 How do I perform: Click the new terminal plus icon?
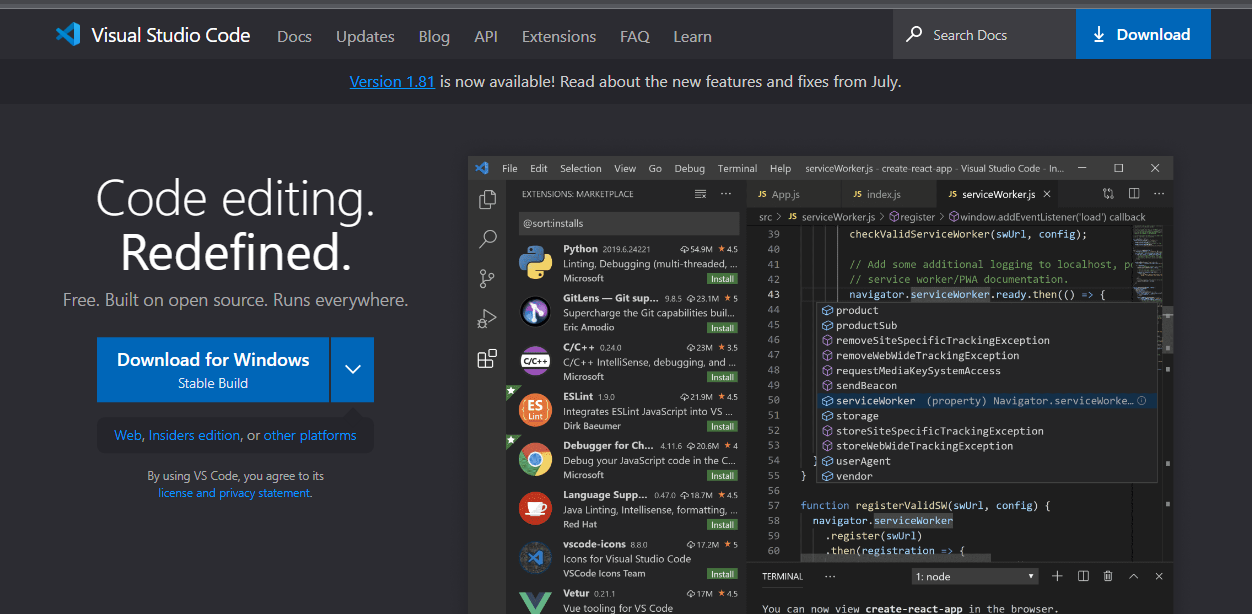pyautogui.click(x=1057, y=576)
